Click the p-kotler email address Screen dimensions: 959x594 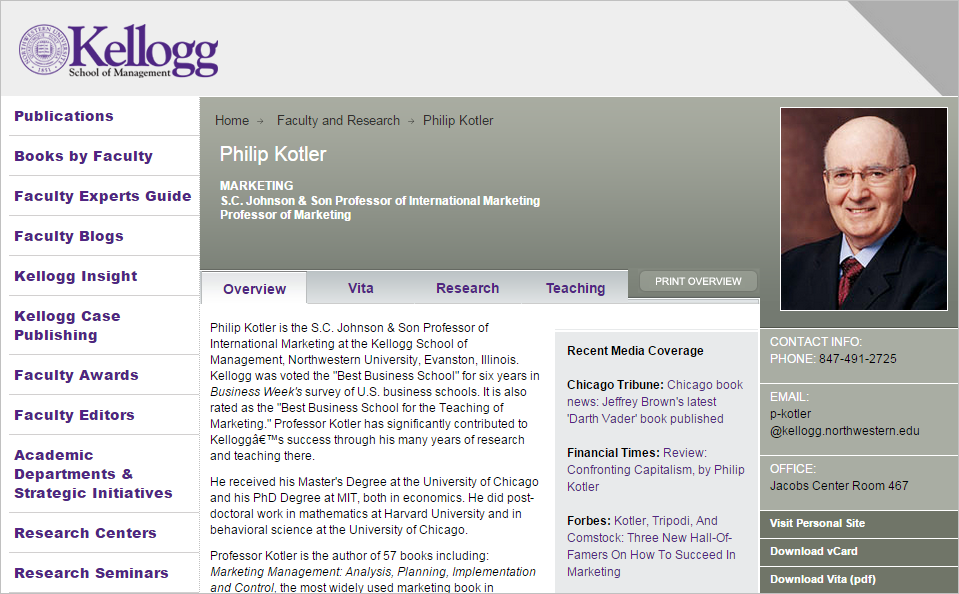(844, 422)
